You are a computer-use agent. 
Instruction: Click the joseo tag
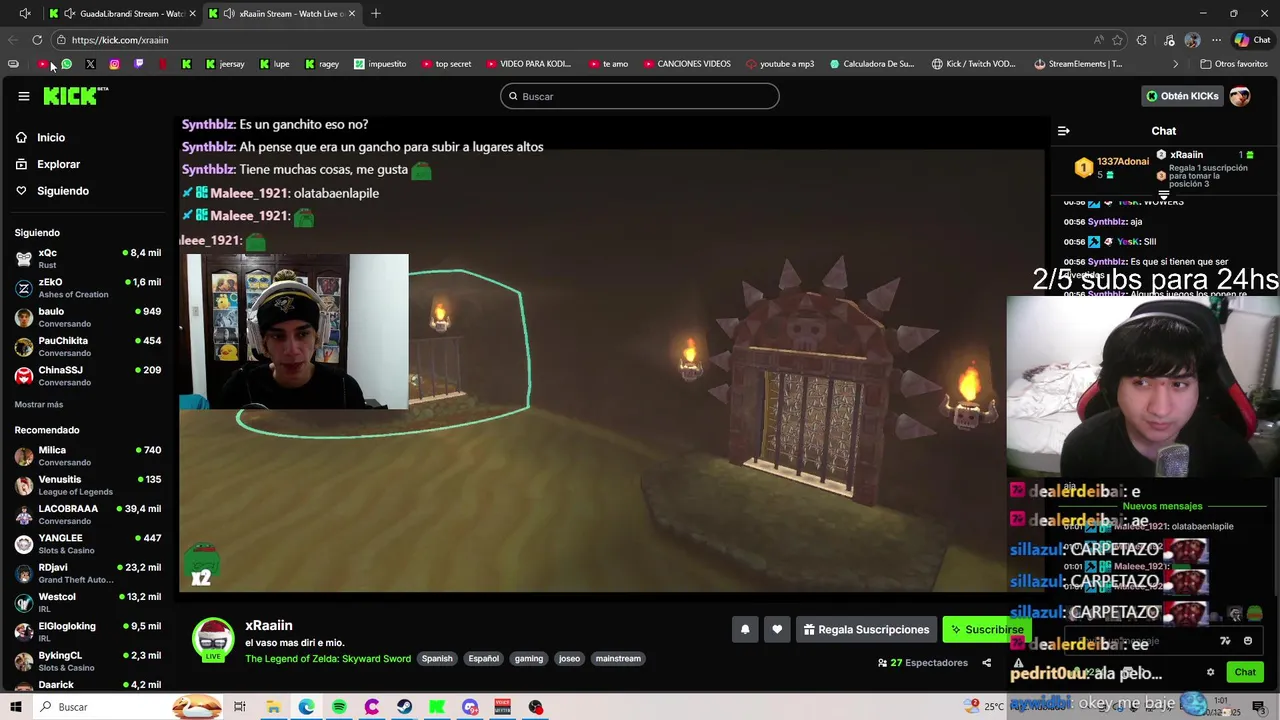pos(569,659)
